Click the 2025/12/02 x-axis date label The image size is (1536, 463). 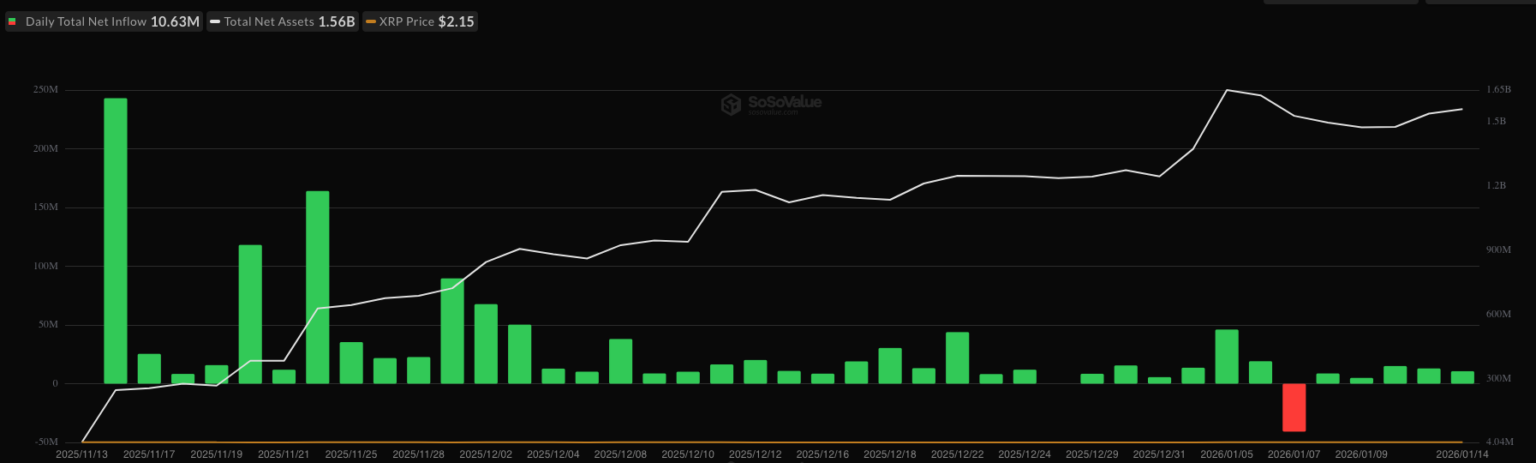click(x=486, y=454)
